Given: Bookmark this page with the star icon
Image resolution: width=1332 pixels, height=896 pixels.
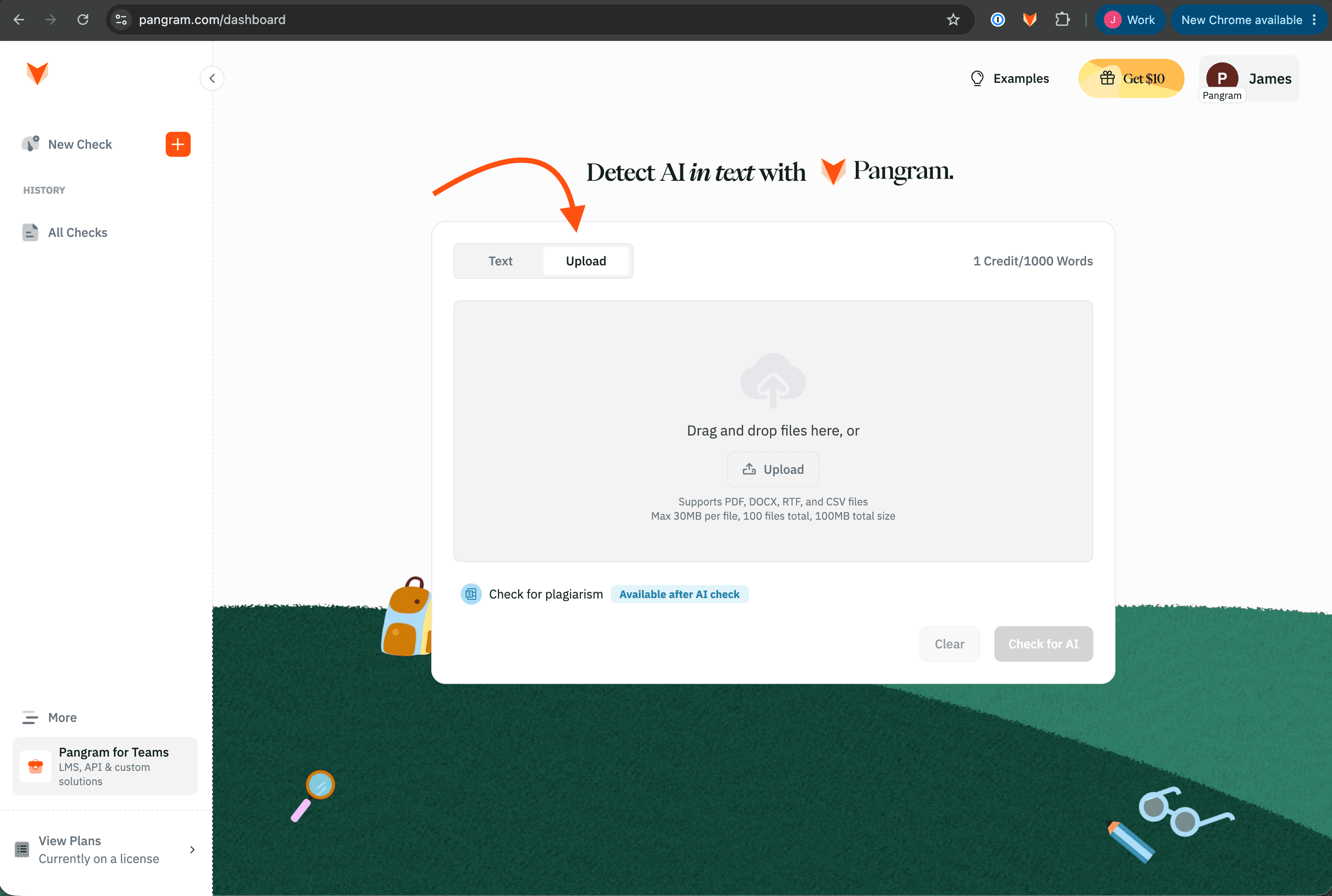Looking at the screenshot, I should [x=953, y=20].
